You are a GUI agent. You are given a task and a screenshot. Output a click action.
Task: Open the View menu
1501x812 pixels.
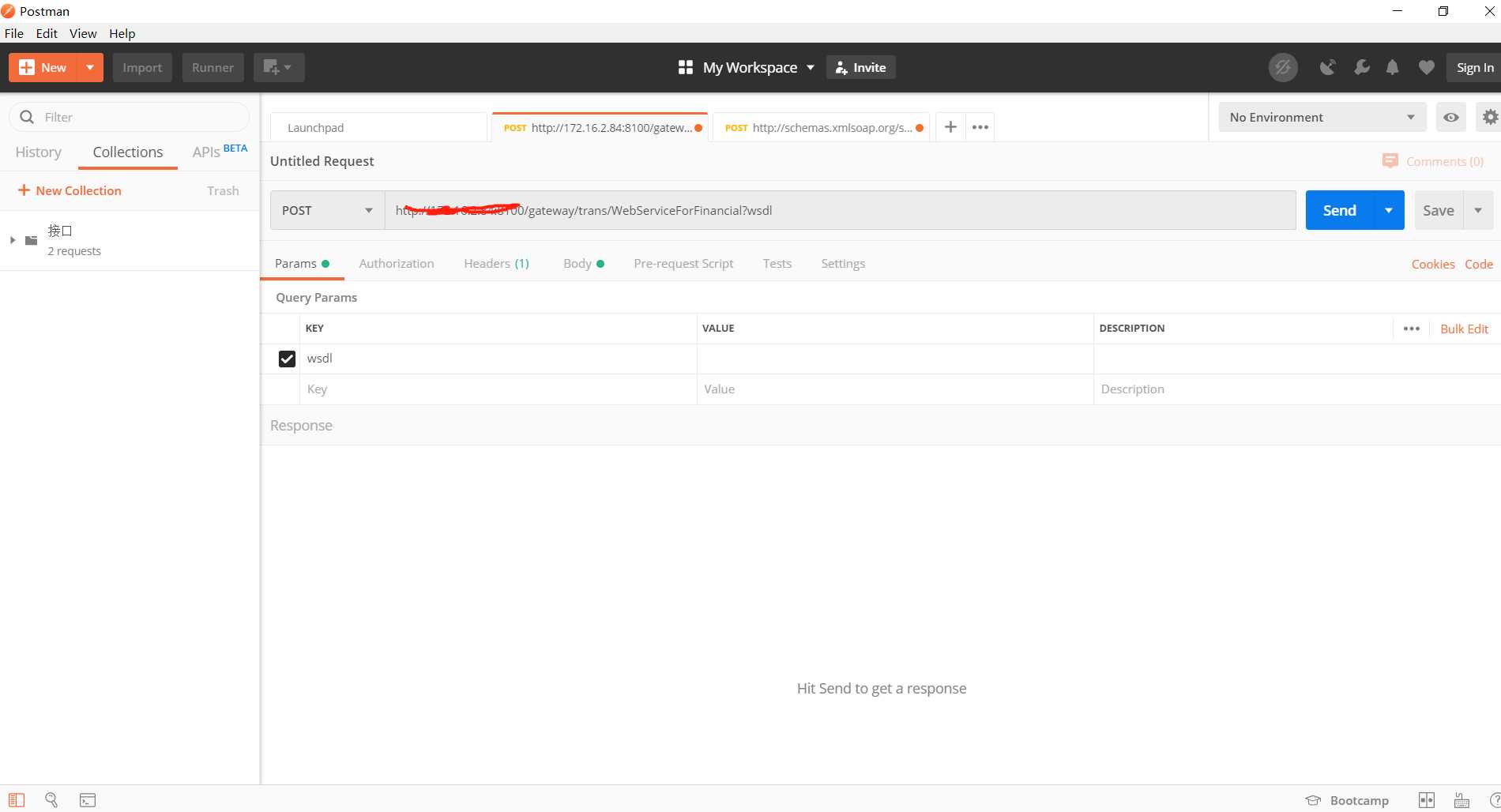(83, 33)
